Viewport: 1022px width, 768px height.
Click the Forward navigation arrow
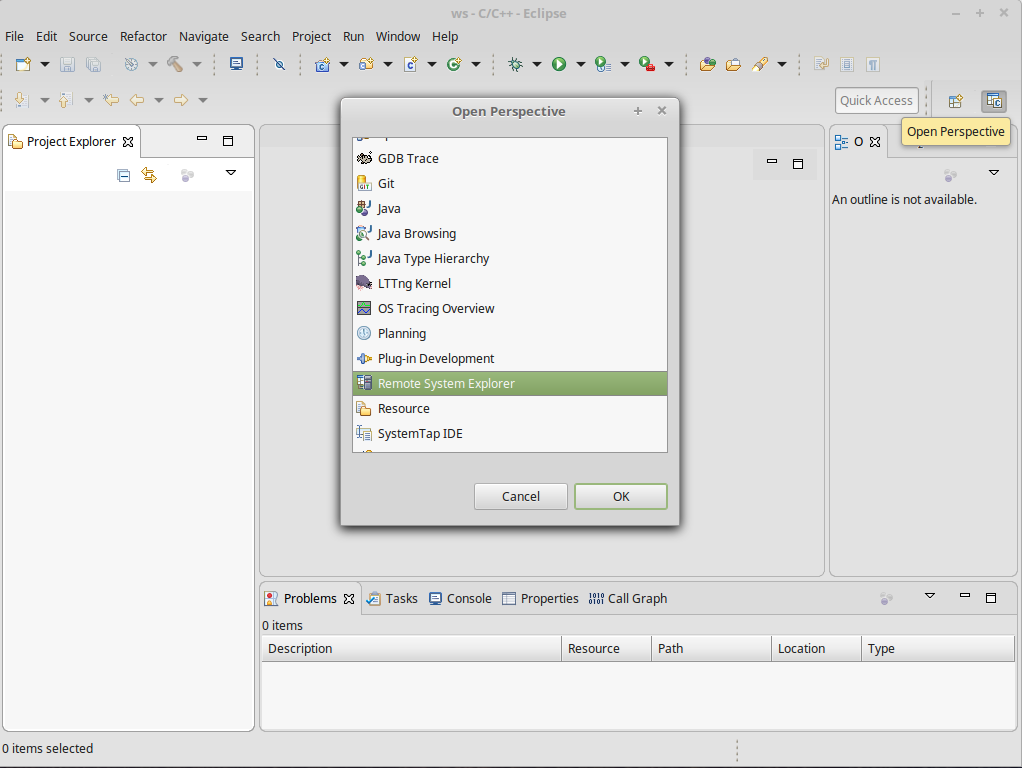pos(181,100)
